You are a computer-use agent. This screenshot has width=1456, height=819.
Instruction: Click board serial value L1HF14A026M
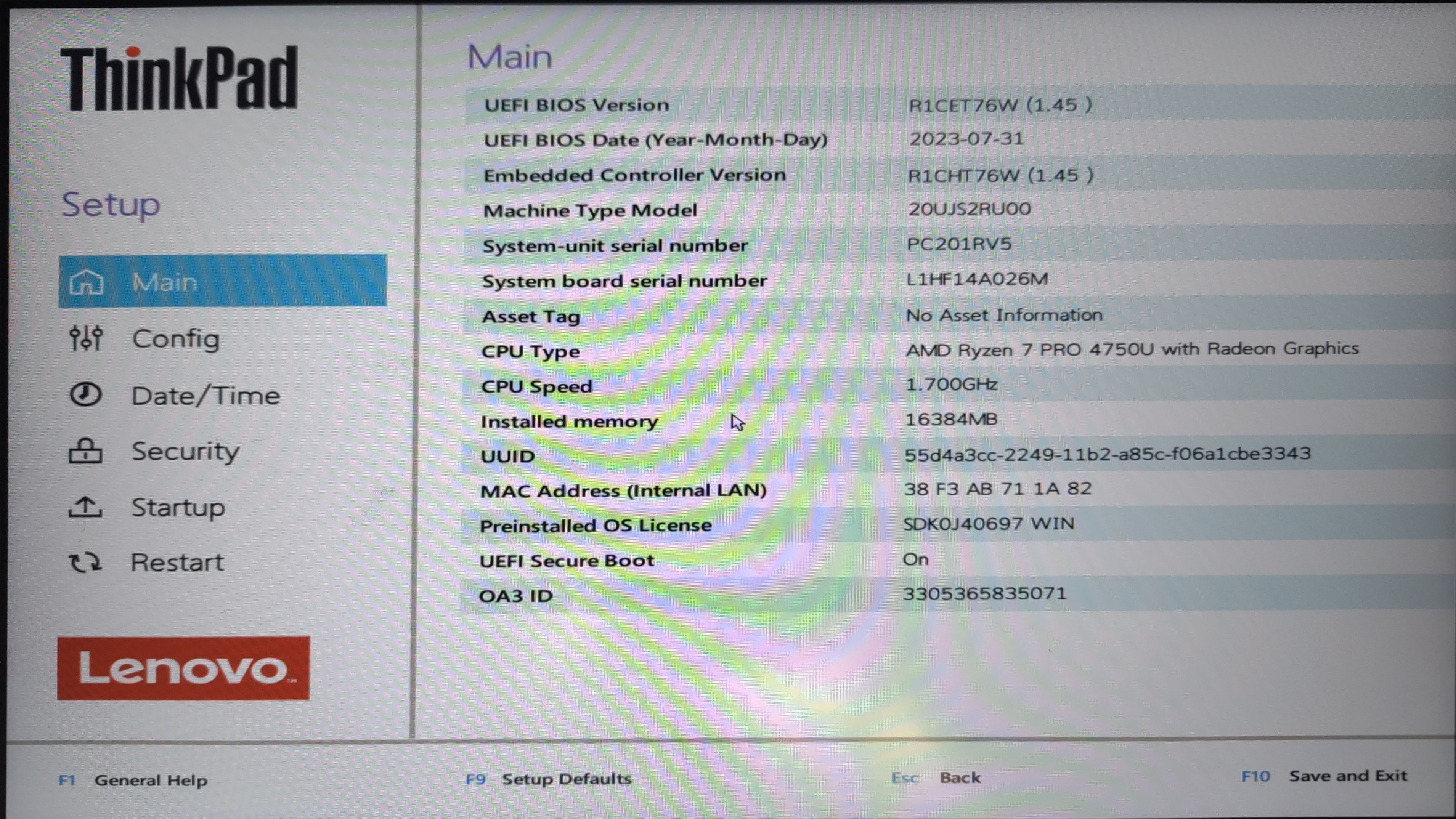coord(977,279)
